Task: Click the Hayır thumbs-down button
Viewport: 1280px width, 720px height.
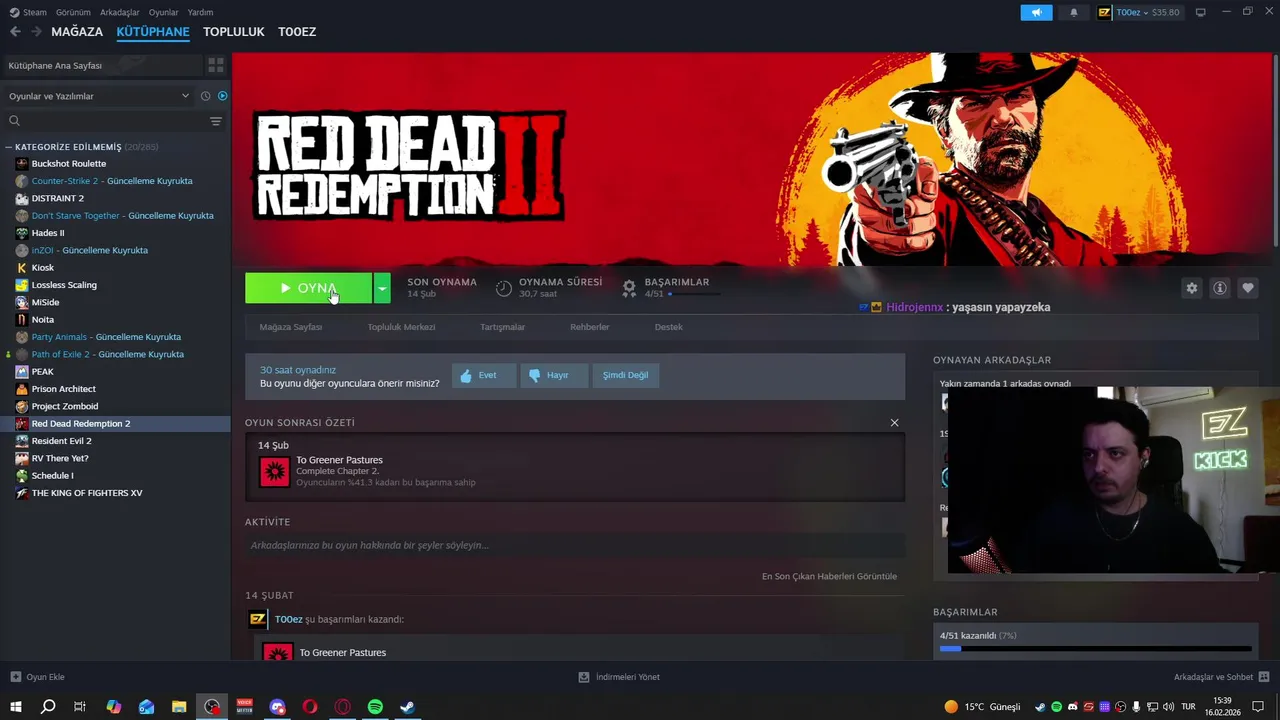Action: (x=554, y=376)
